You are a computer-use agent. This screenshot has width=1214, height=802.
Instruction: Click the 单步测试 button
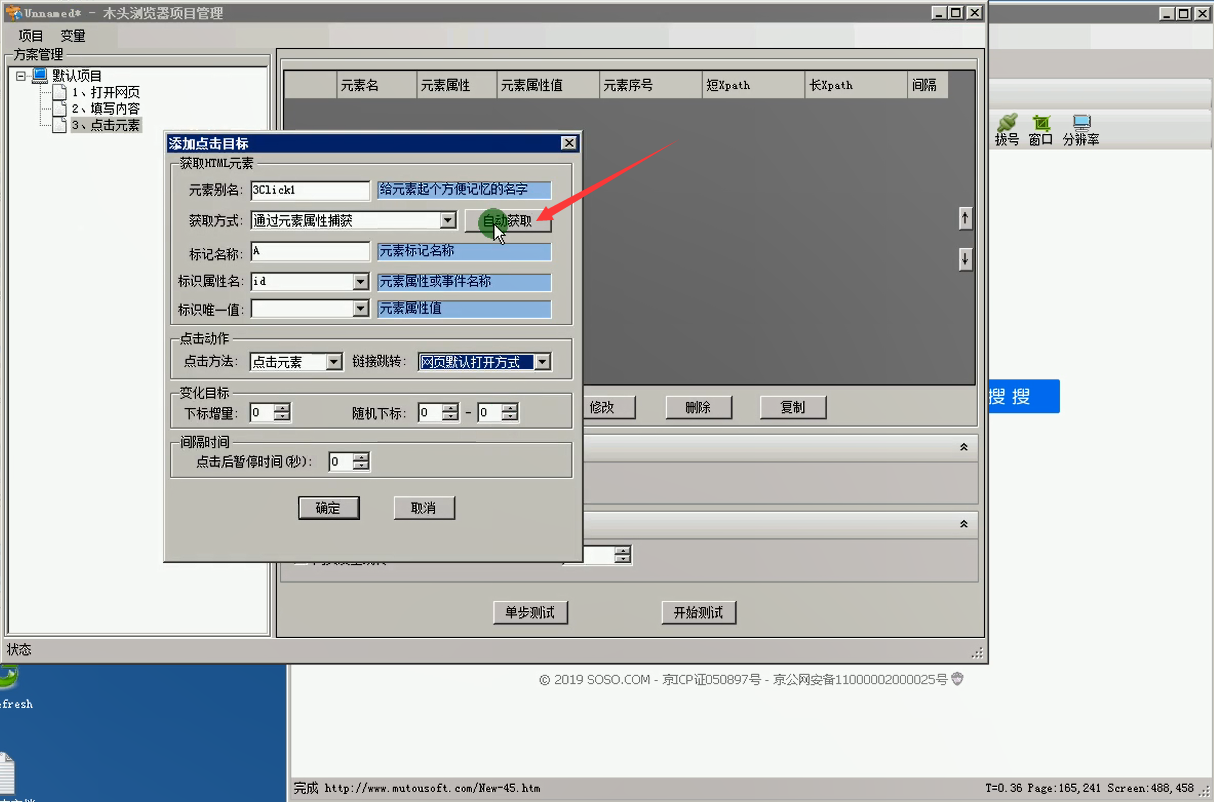530,612
